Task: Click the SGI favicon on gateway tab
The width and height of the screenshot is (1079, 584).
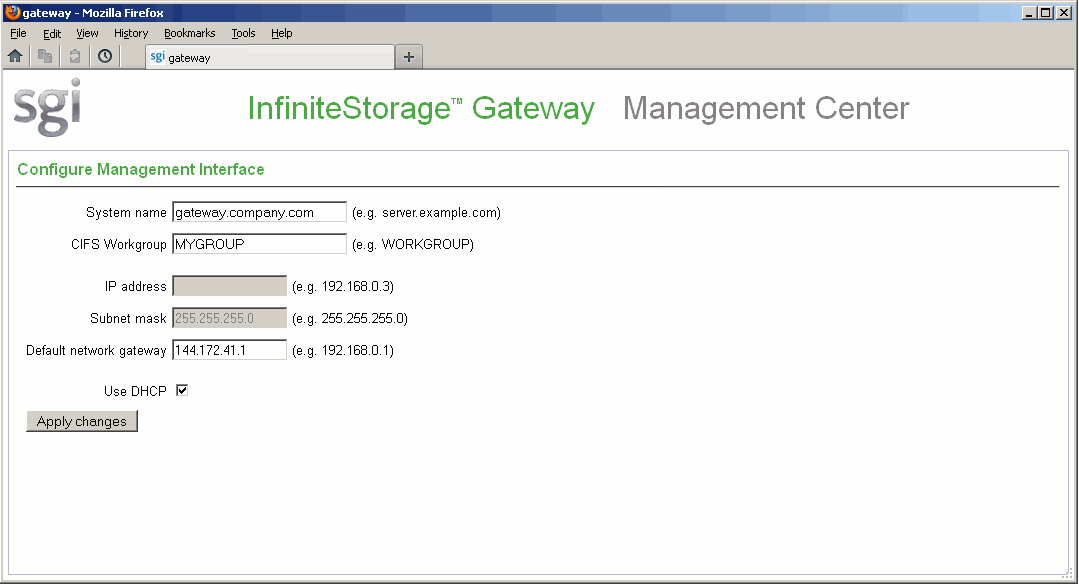Action: tap(158, 57)
